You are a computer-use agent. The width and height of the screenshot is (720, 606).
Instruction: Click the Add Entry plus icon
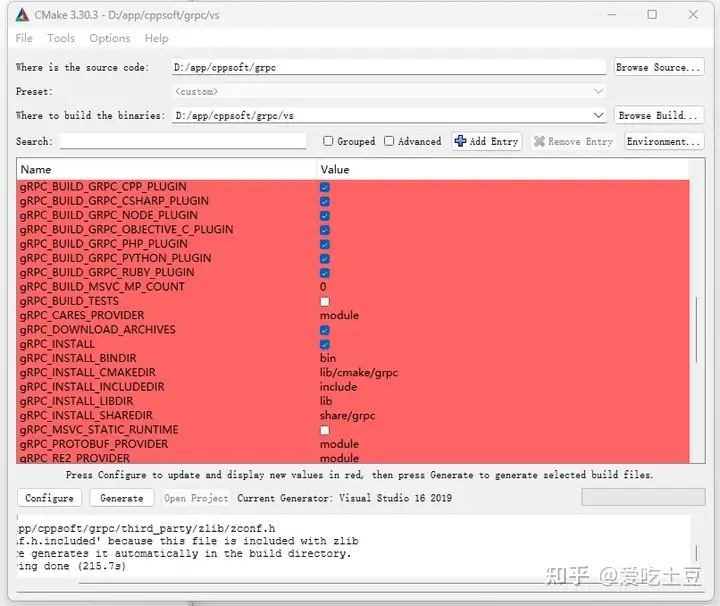pos(460,142)
